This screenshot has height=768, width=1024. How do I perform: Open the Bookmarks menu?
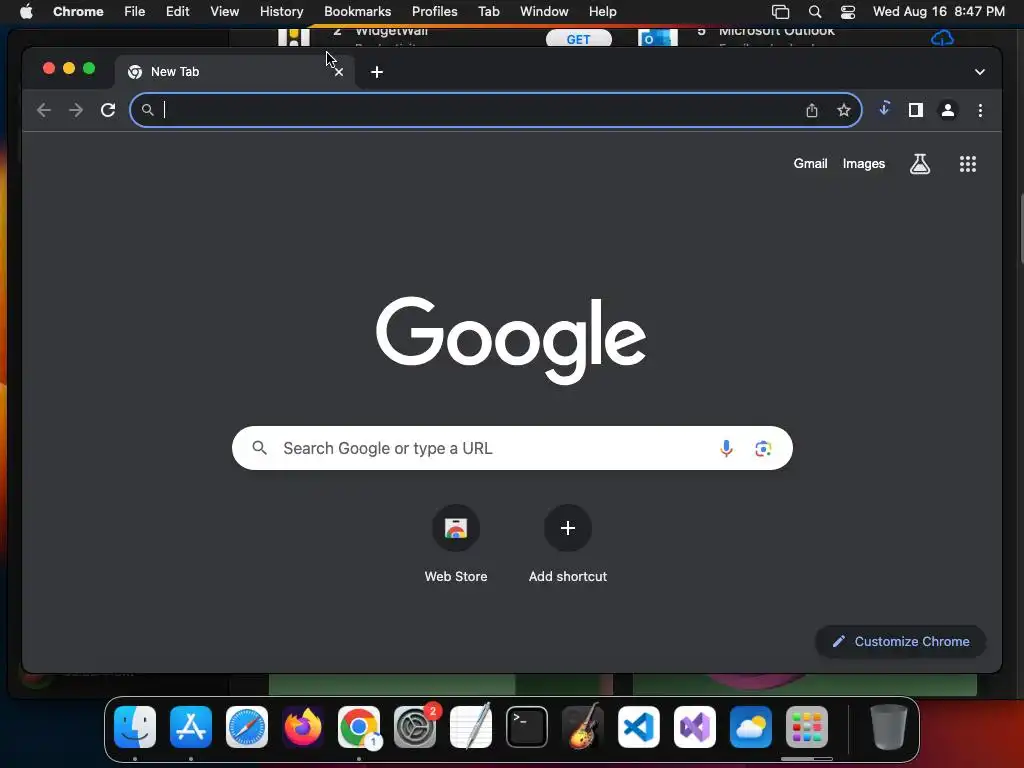point(357,12)
